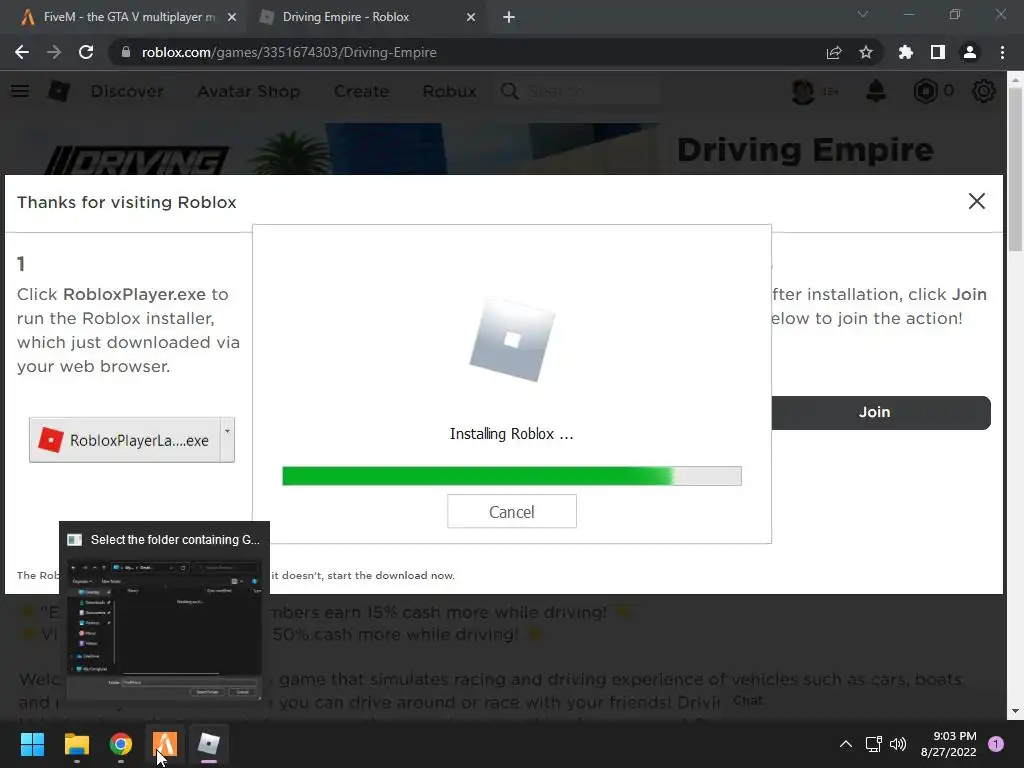This screenshot has width=1024, height=768.
Task: Click the Roblox search field
Action: click(x=592, y=91)
